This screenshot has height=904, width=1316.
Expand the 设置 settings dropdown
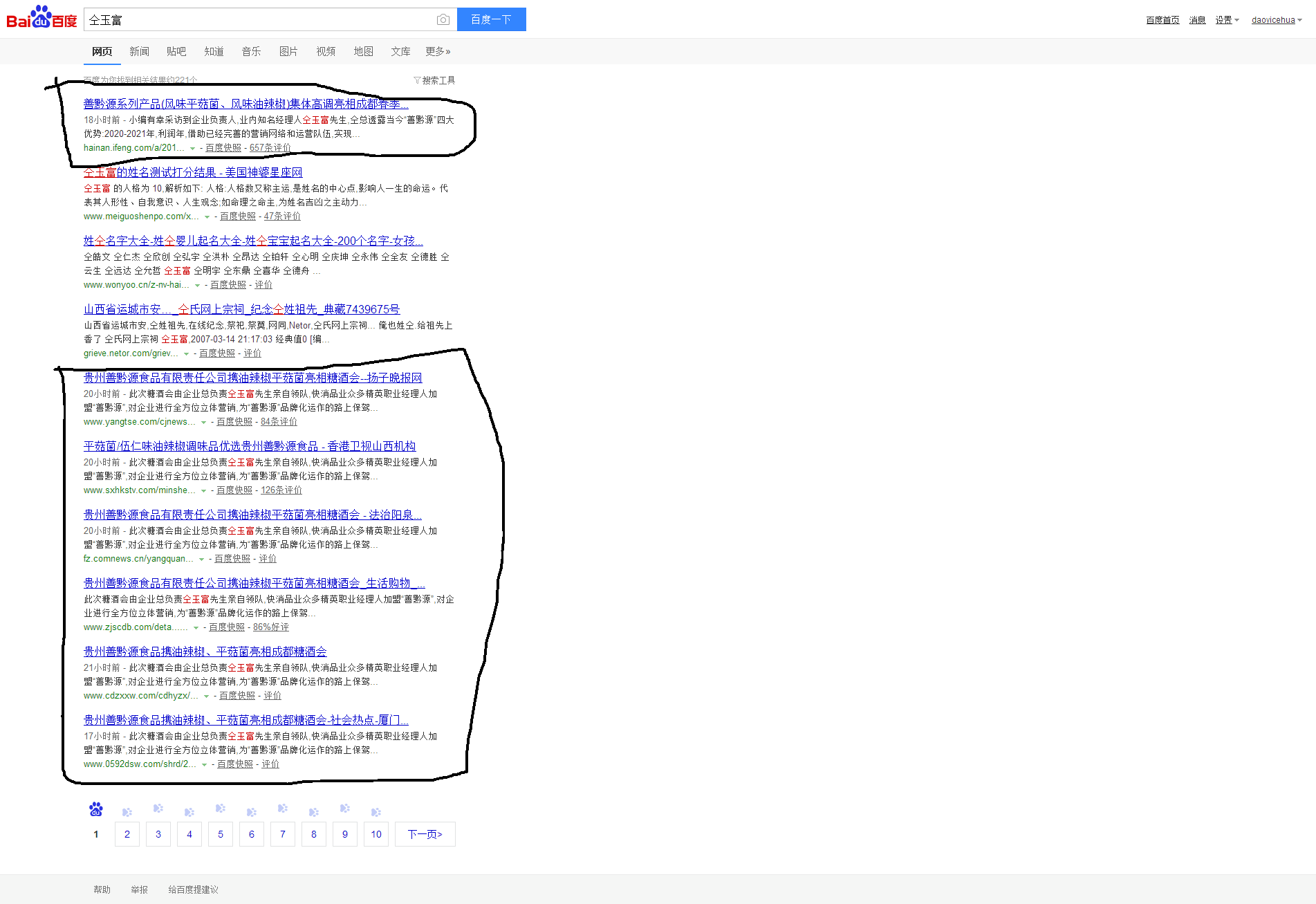click(x=1227, y=20)
